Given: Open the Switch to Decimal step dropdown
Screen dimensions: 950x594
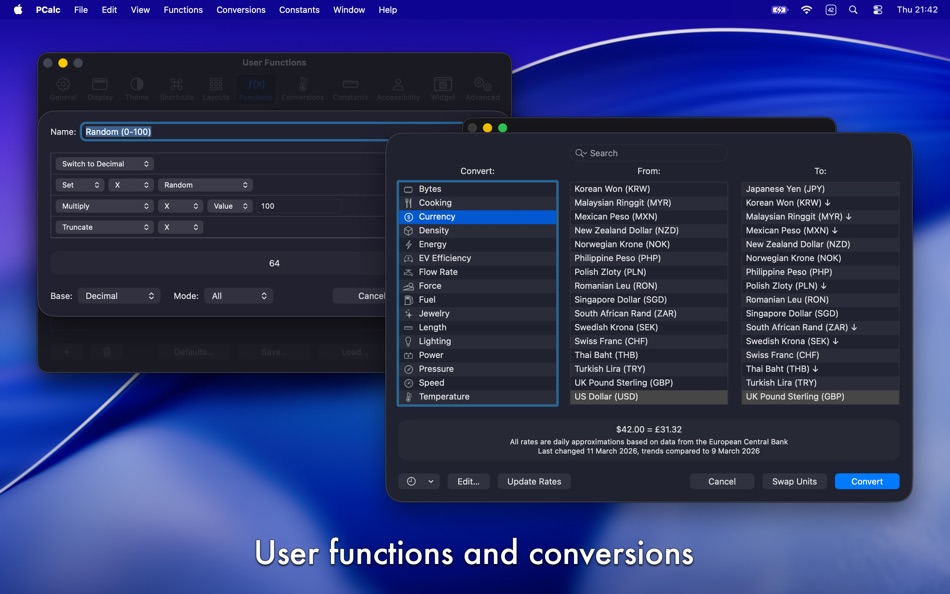Looking at the screenshot, I should pyautogui.click(x=106, y=163).
